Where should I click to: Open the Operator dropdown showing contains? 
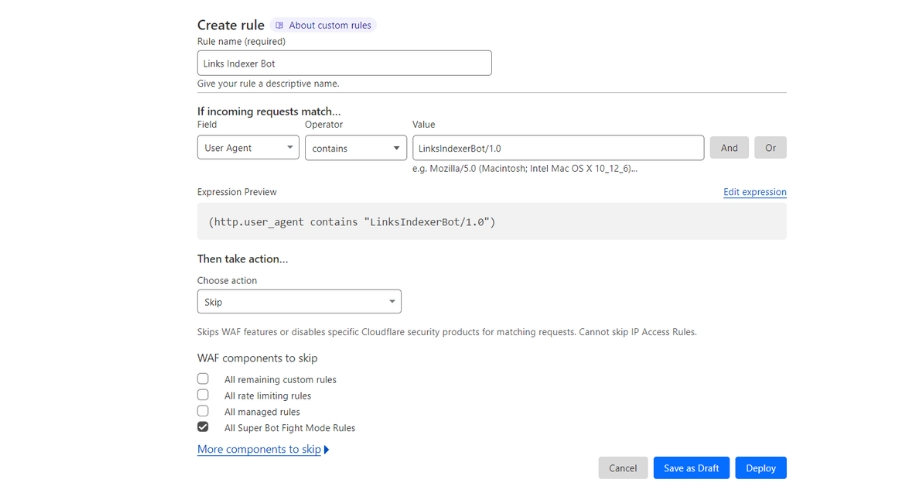coord(355,148)
